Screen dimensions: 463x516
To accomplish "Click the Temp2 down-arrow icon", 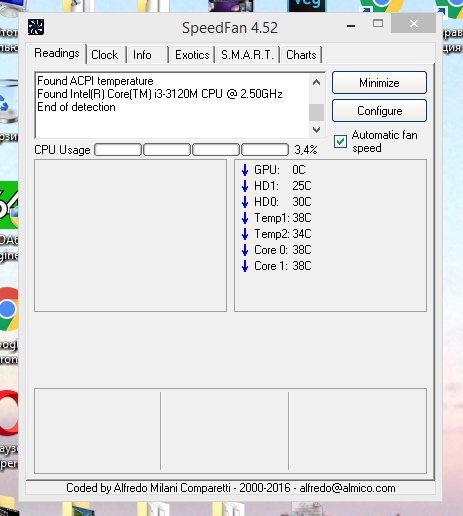I will pyautogui.click(x=245, y=234).
